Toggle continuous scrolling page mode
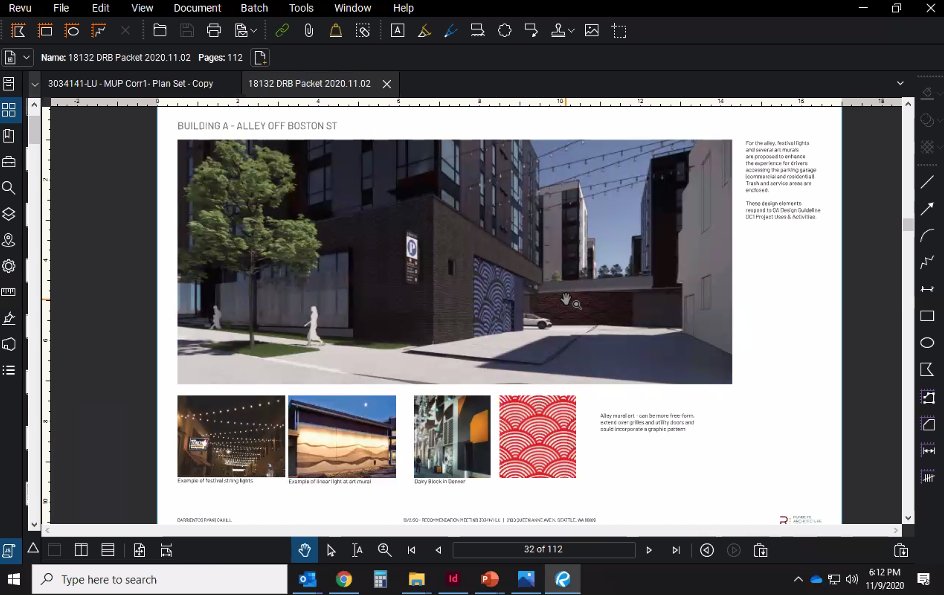Image resolution: width=944 pixels, height=595 pixels. coord(108,549)
